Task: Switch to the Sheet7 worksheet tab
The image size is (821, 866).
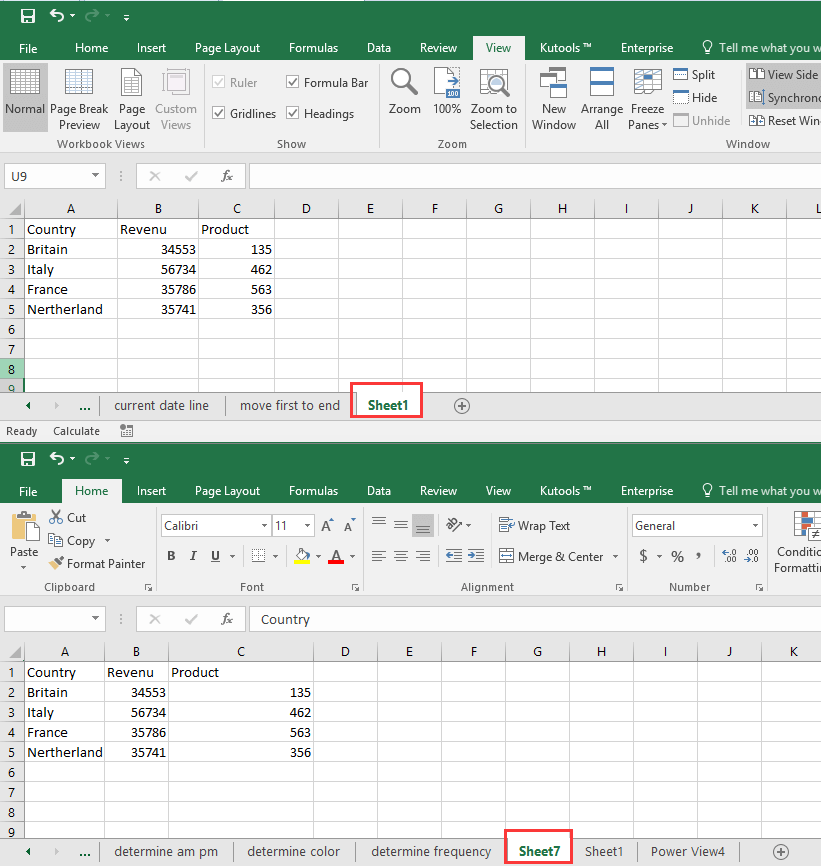Action: 538,852
